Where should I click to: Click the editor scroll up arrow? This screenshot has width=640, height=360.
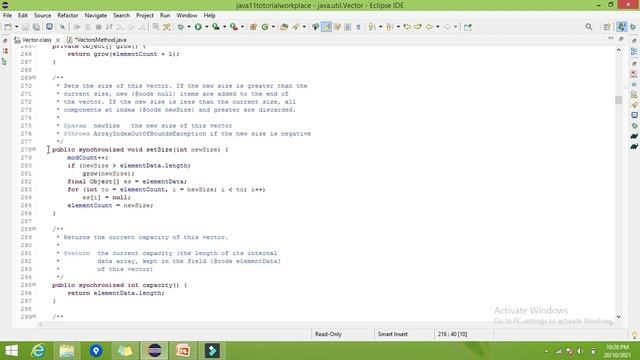pyautogui.click(x=618, y=50)
